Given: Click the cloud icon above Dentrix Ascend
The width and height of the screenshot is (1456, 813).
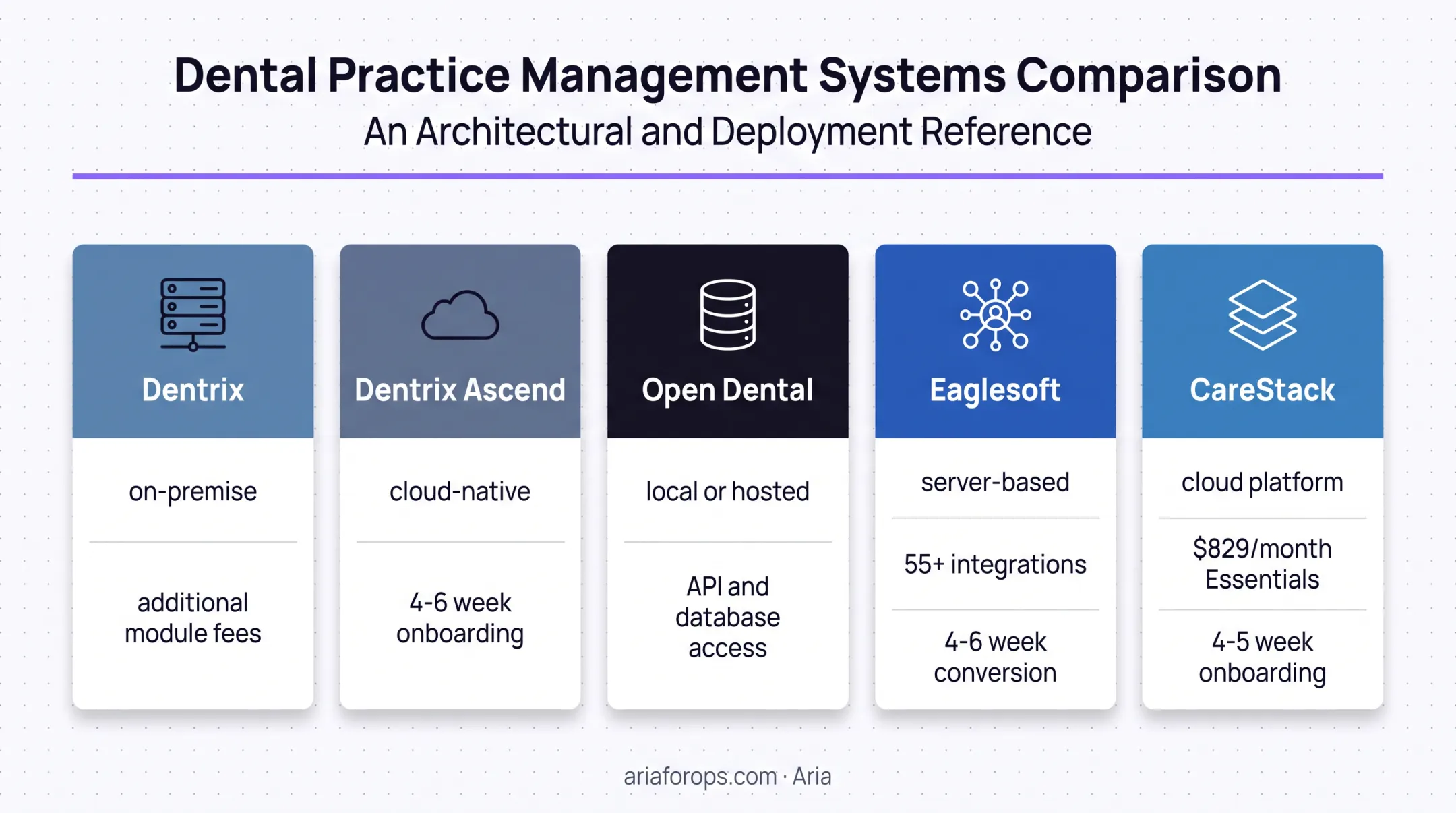Looking at the screenshot, I should [x=460, y=315].
